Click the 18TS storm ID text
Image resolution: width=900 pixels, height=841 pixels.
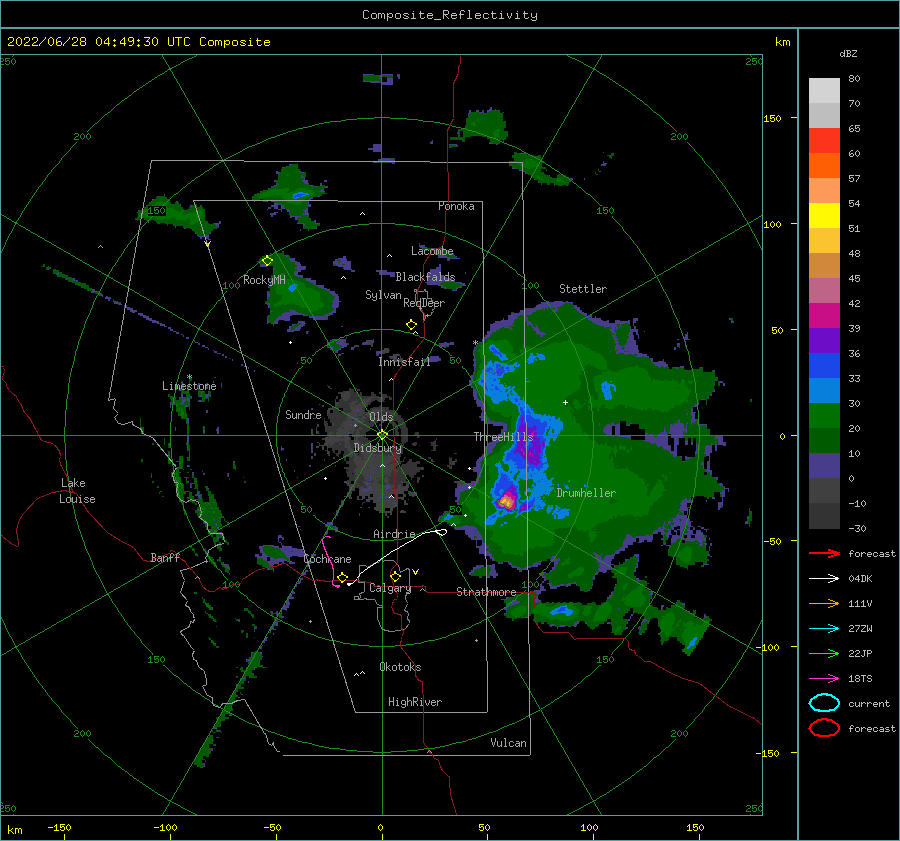[x=860, y=679]
